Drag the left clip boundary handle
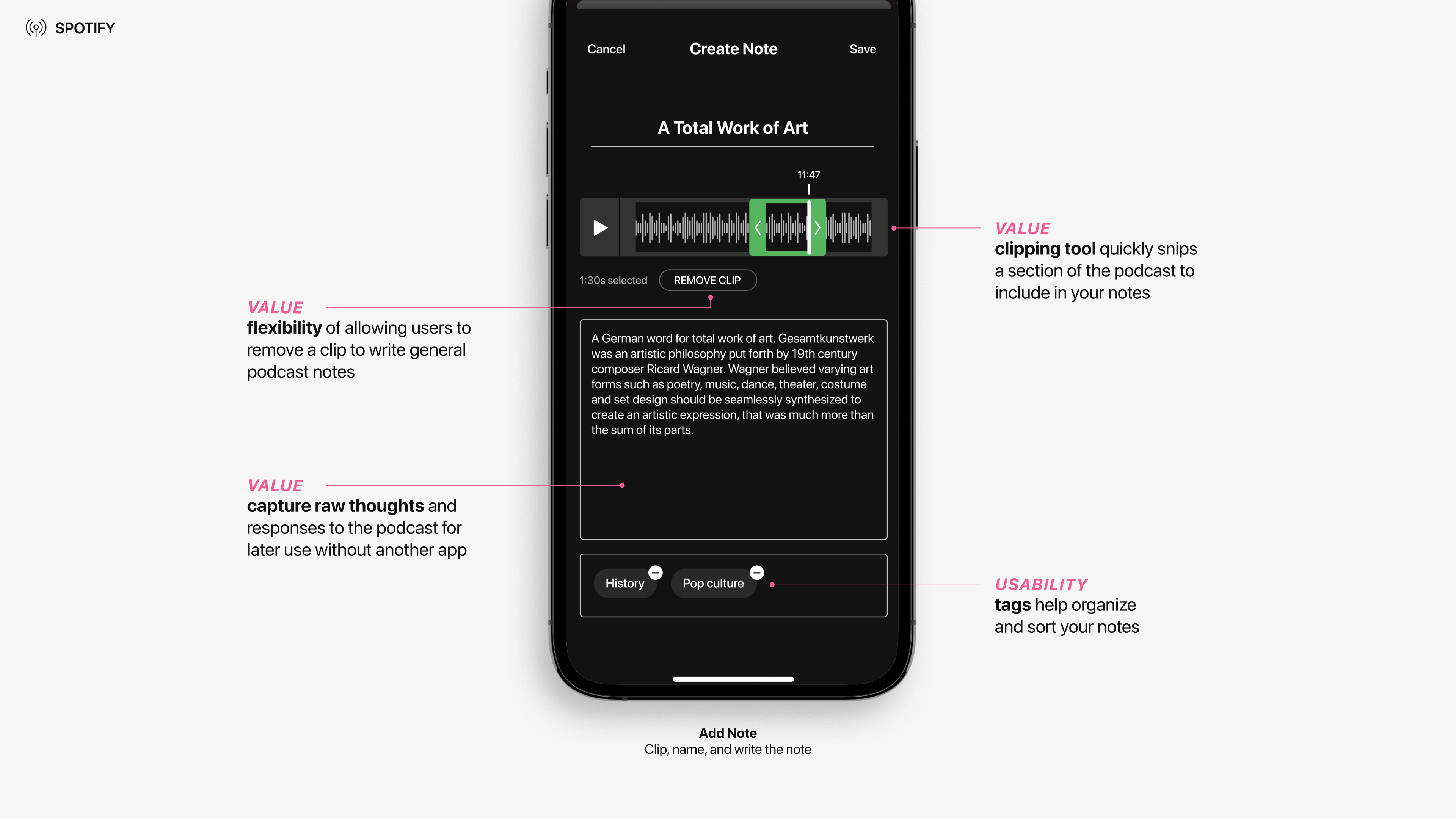 click(x=759, y=227)
